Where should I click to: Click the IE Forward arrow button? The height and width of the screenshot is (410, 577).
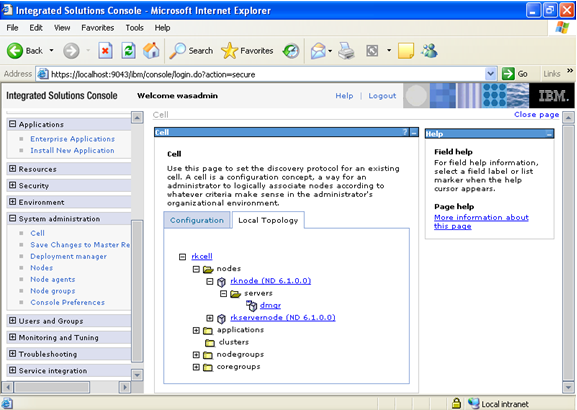pos(71,50)
